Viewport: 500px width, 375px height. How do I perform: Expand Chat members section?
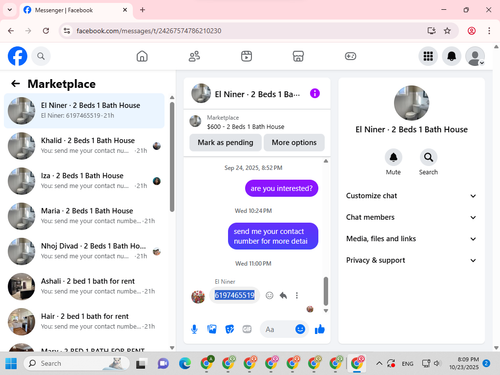click(x=411, y=217)
